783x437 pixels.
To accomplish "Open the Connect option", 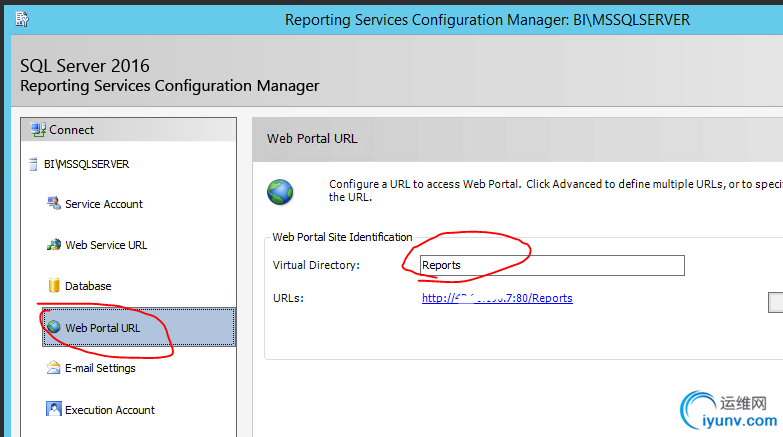I will coord(71,130).
